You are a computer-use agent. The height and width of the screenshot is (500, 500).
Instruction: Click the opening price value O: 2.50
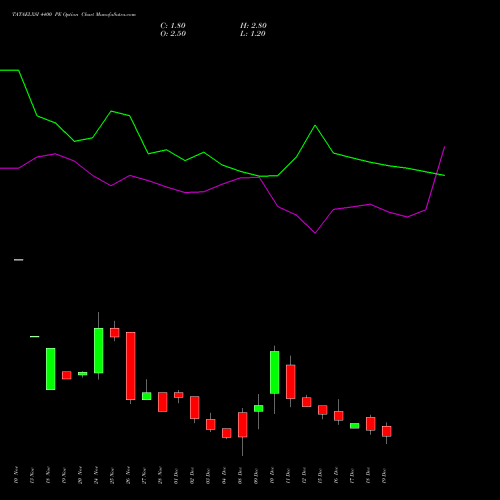(x=173, y=34)
